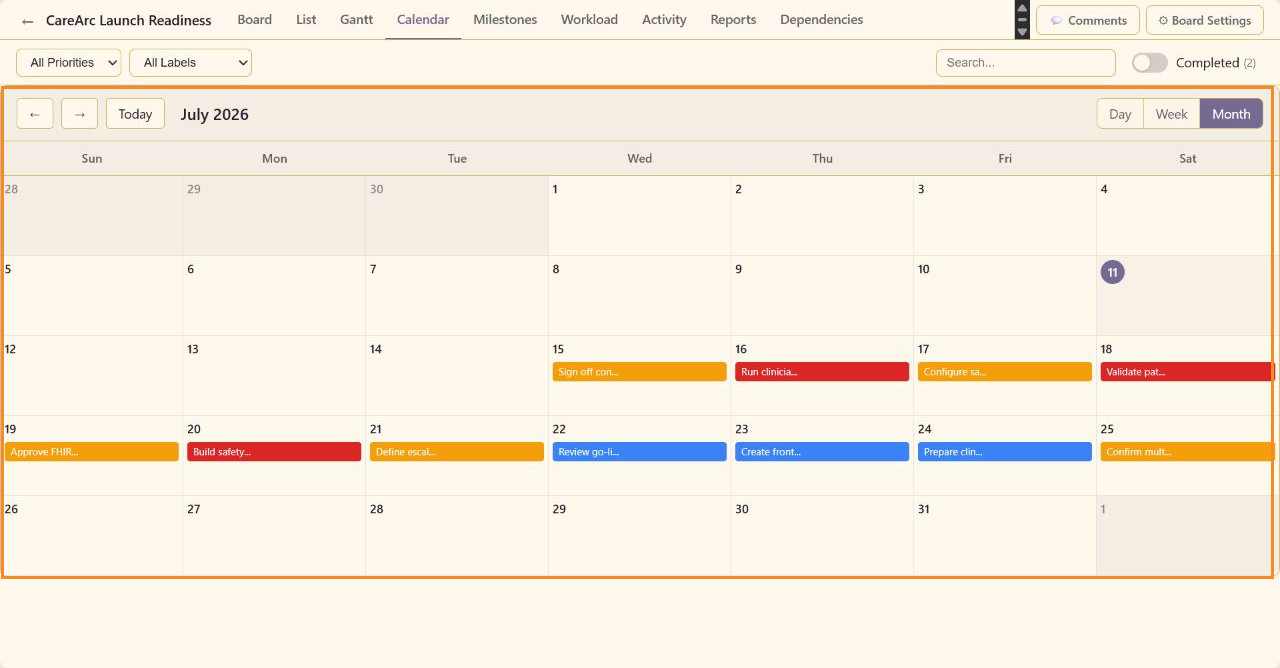The width and height of the screenshot is (1280, 668).
Task: Toggle the Completed switch
Action: click(x=1150, y=62)
